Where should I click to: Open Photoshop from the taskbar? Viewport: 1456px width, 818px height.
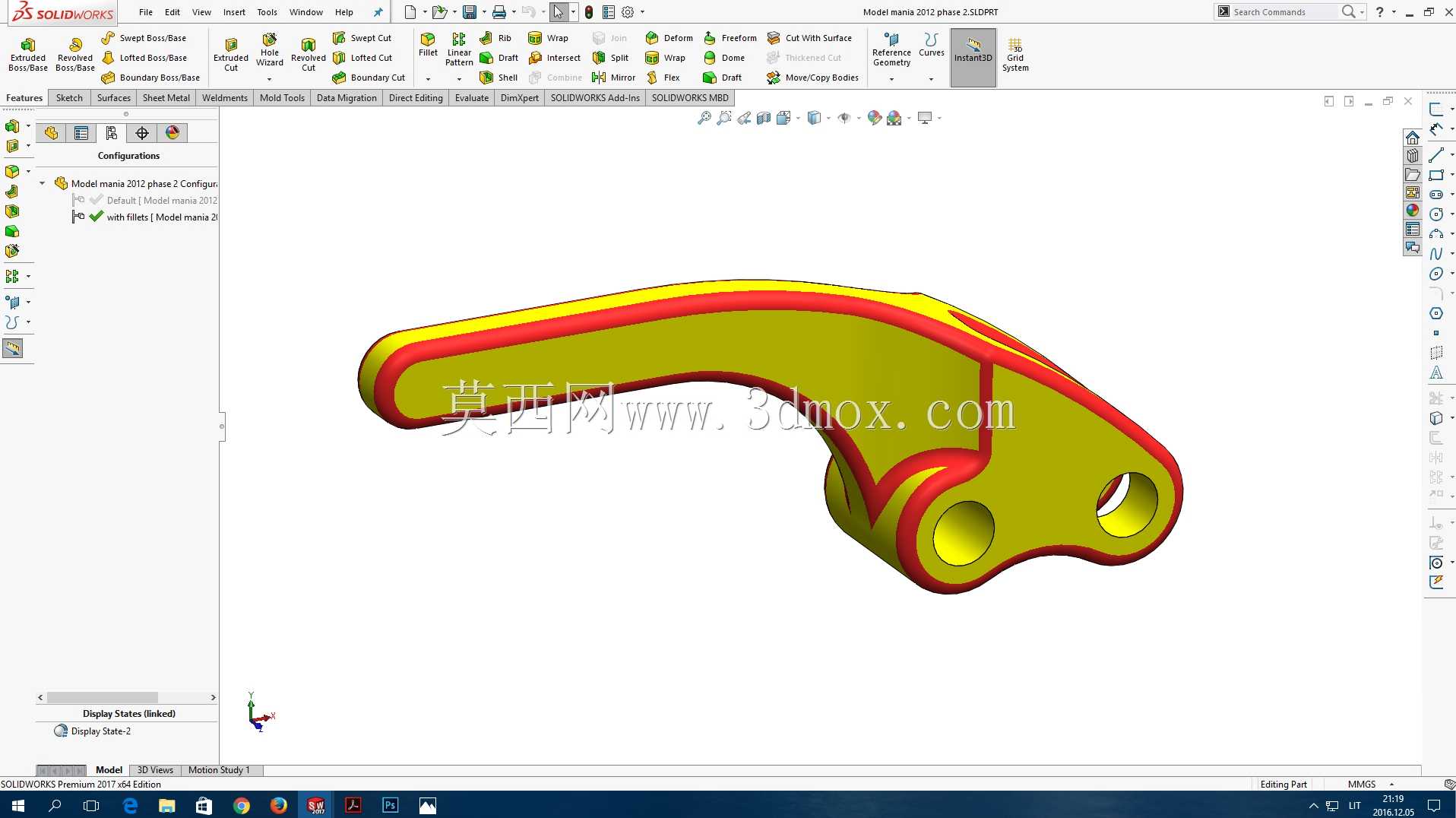pyautogui.click(x=391, y=805)
